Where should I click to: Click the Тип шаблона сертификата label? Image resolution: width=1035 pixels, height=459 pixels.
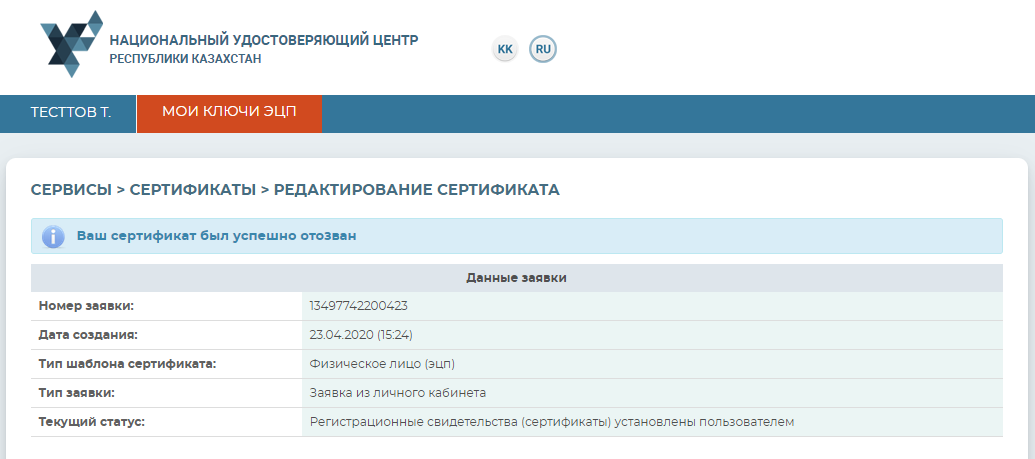pos(127,364)
